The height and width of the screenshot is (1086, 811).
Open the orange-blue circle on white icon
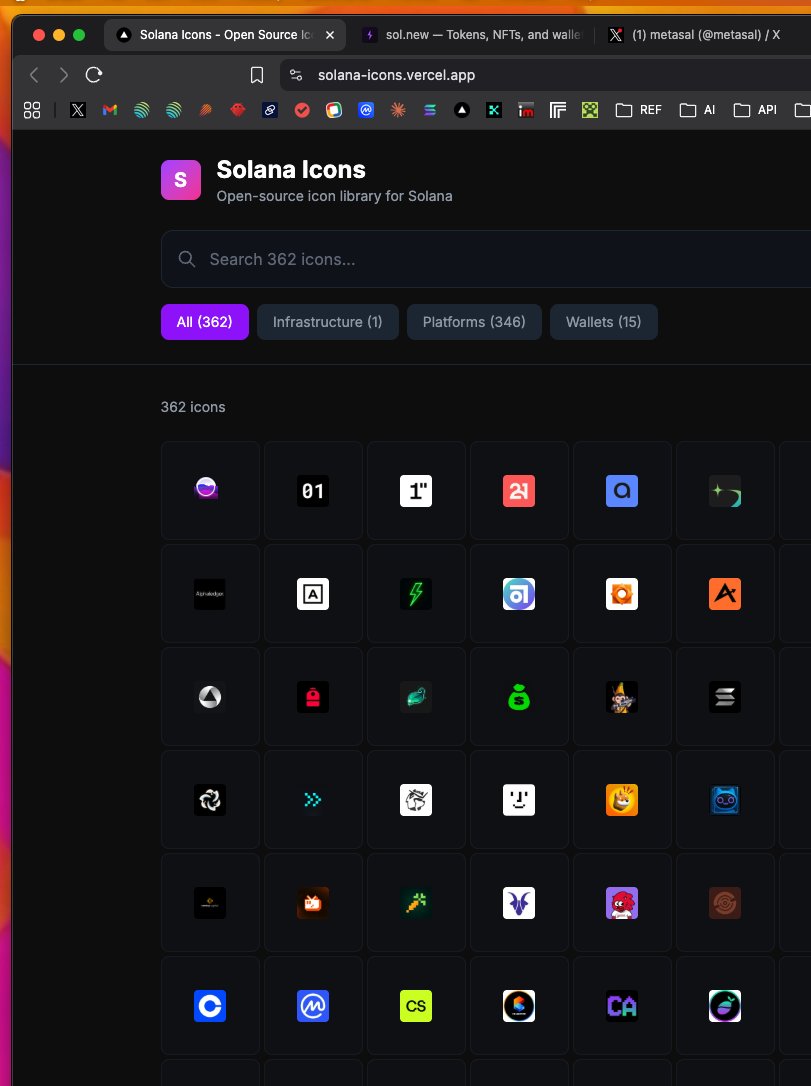519,1006
